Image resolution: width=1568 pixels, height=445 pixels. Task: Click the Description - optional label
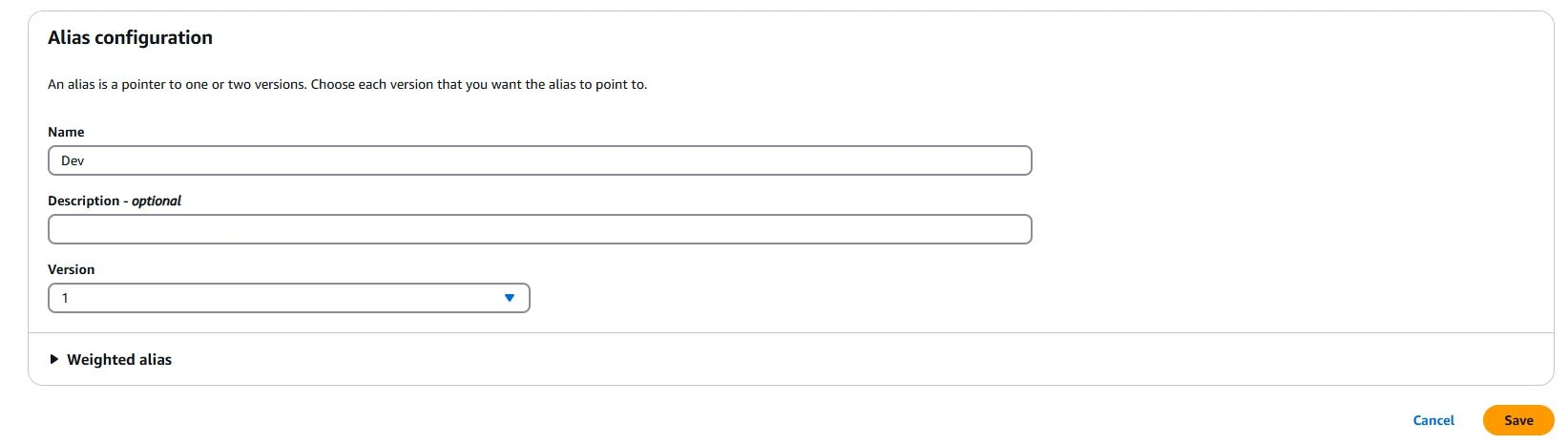point(115,201)
